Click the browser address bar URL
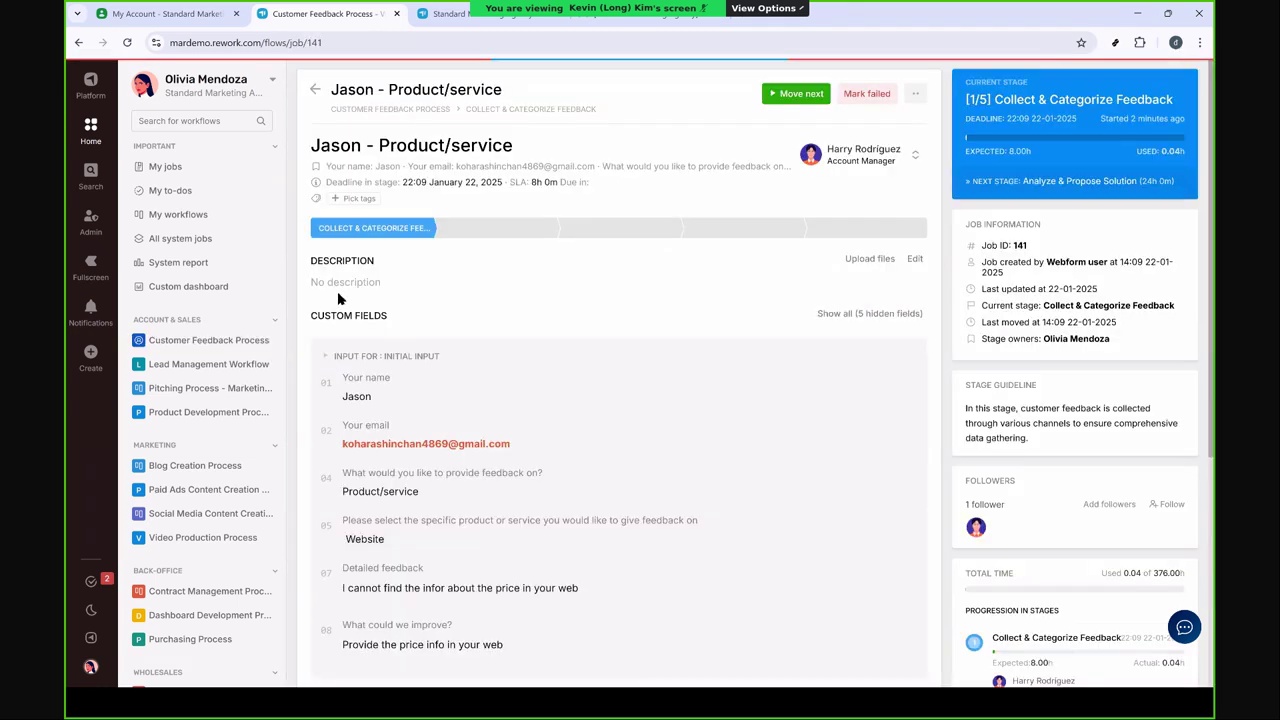 point(245,43)
